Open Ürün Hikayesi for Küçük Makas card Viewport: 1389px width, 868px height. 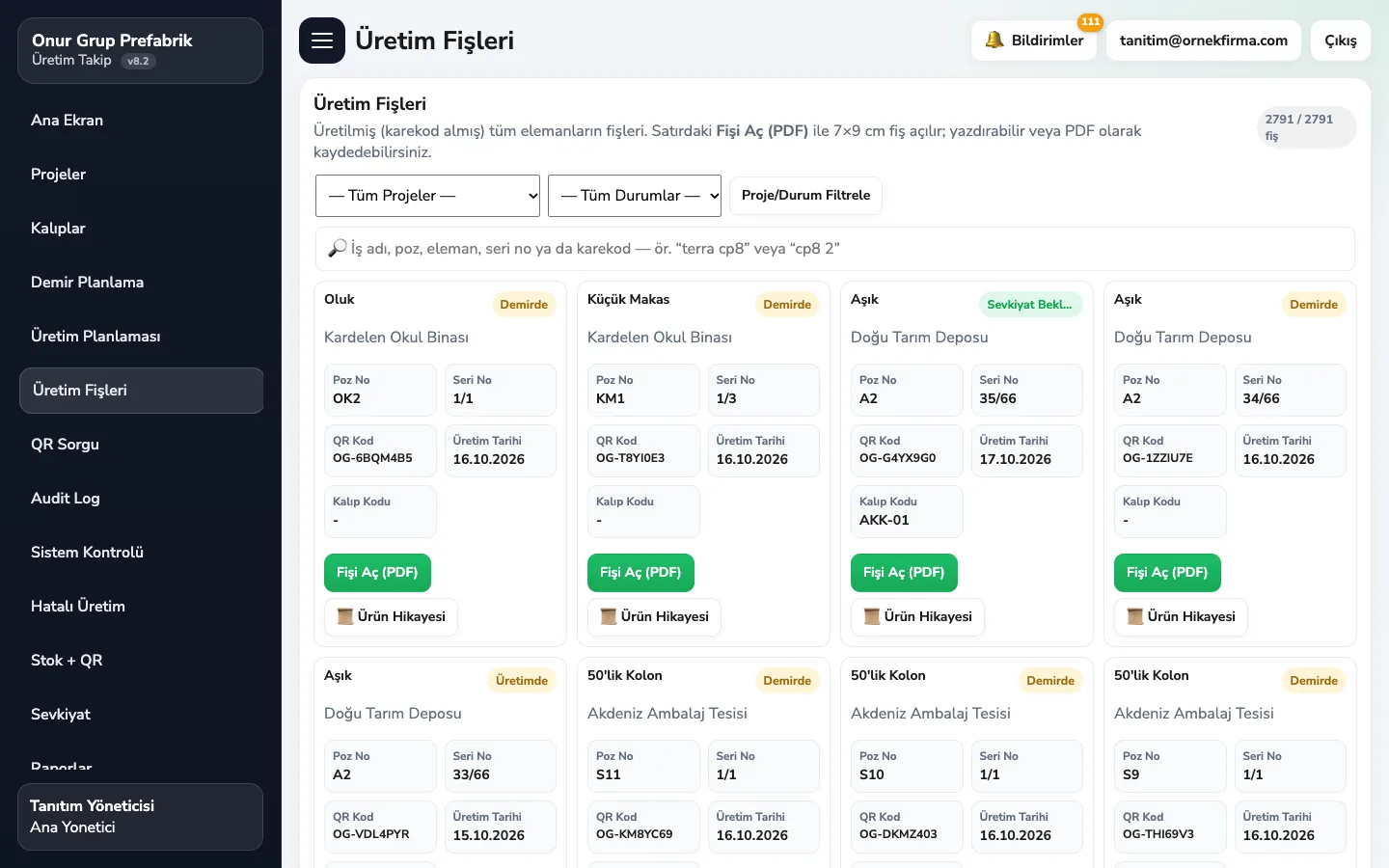654,616
